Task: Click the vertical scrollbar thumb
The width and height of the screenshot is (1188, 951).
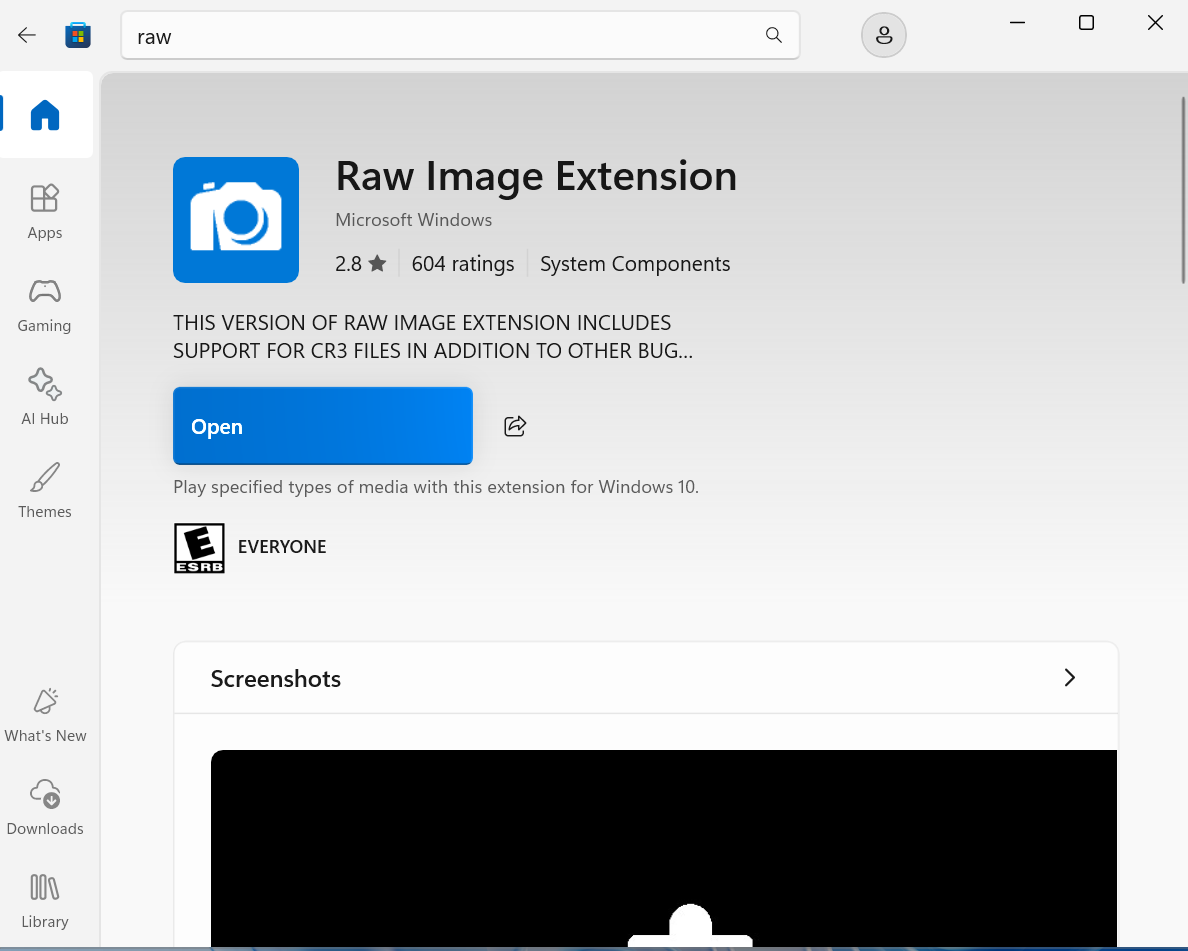Action: click(1183, 190)
